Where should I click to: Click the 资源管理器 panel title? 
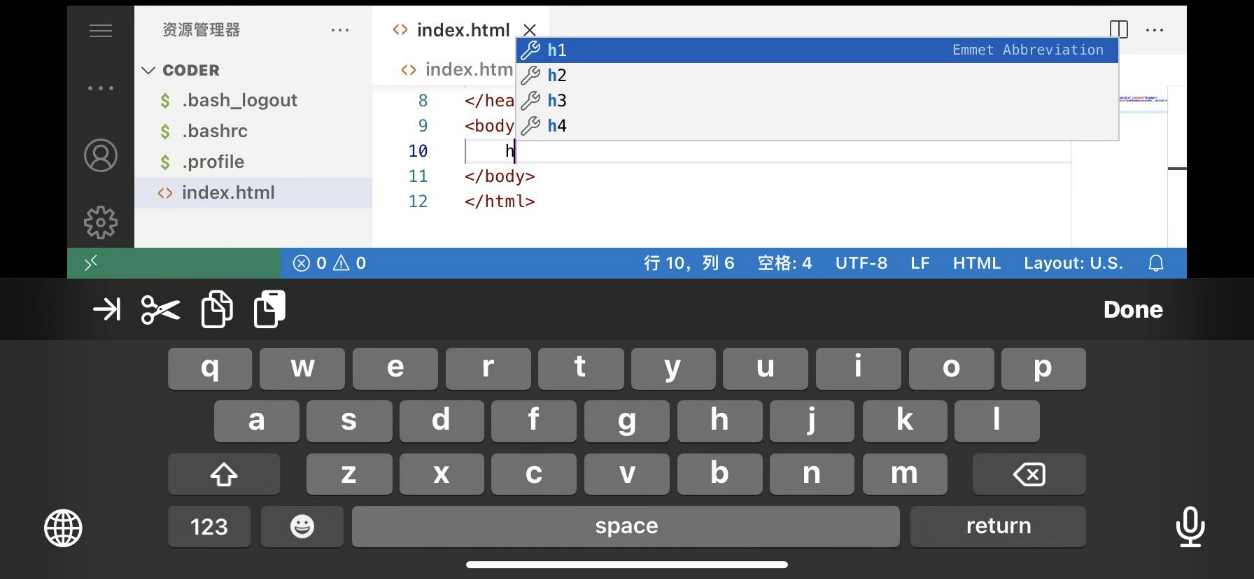pos(201,30)
